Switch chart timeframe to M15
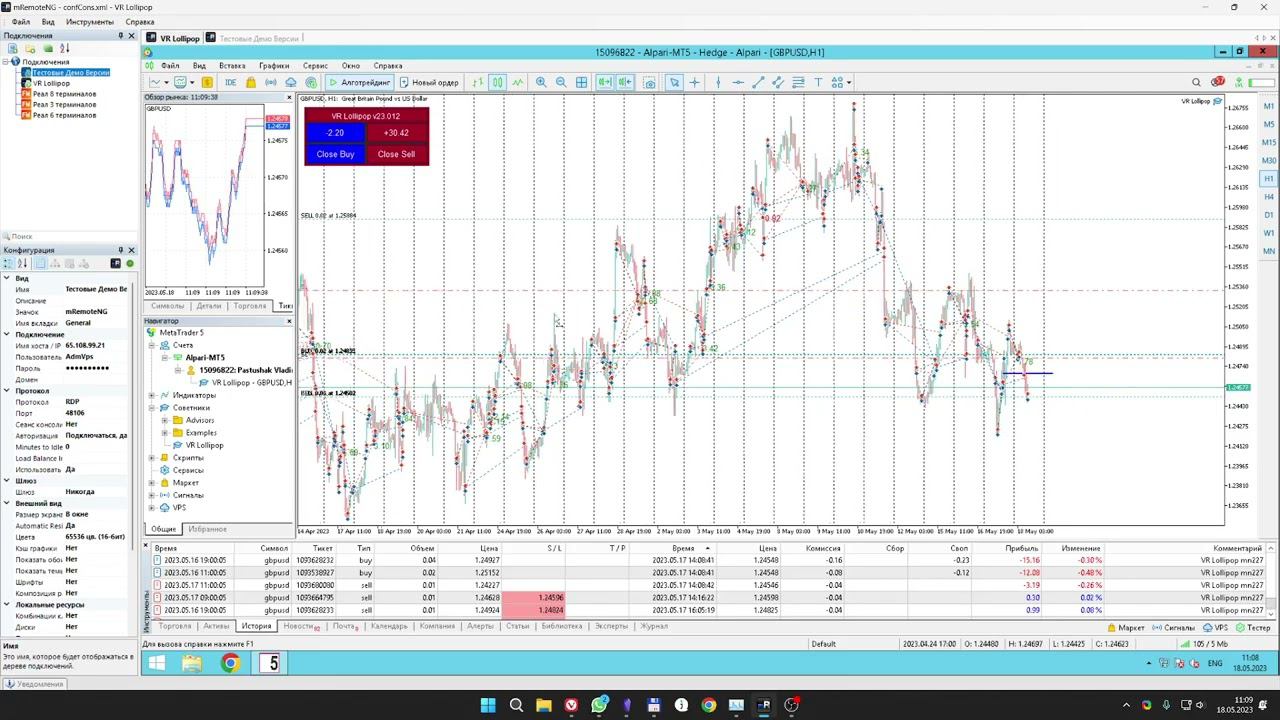The height and width of the screenshot is (720, 1280). [x=1269, y=142]
